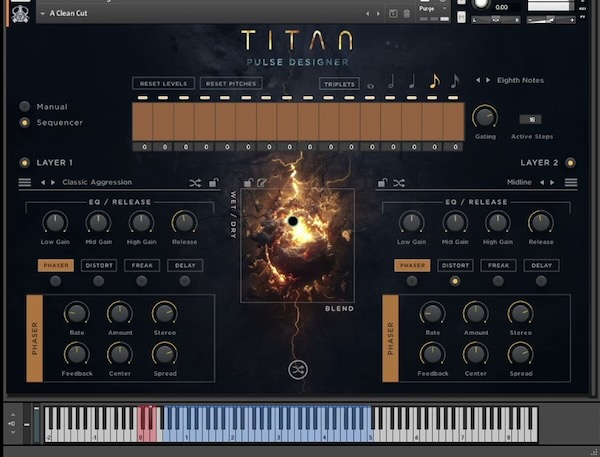Enable Layer 2 Freak effect LED

pos(498,281)
